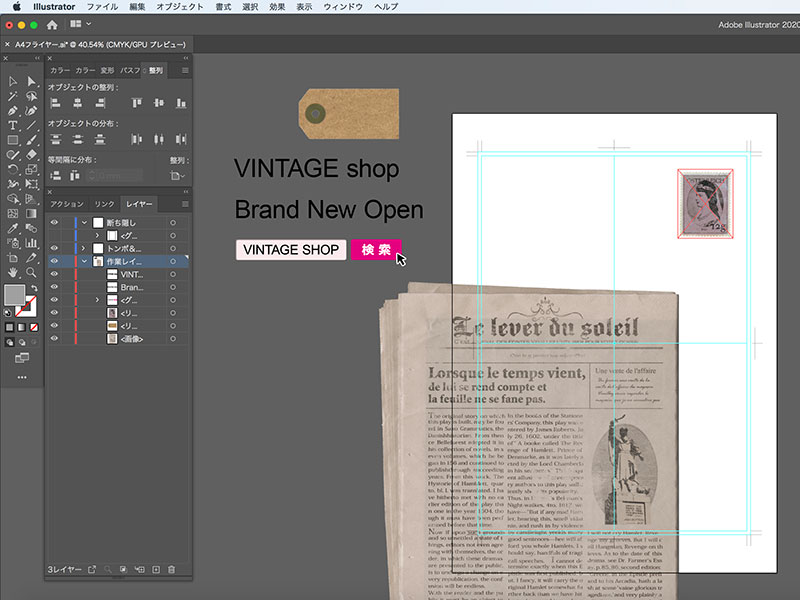Select the Eraser tool
Viewport: 800px width, 600px height.
[x=32, y=155]
